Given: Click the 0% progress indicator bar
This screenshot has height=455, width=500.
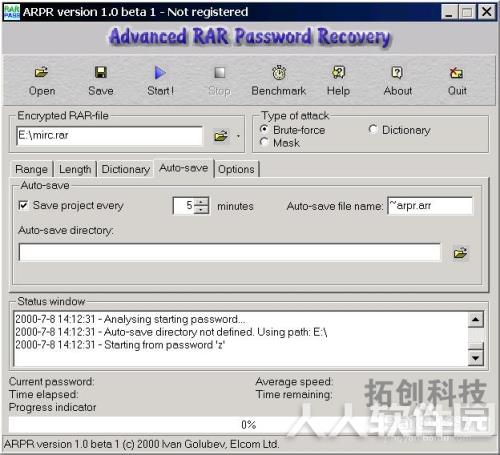Looking at the screenshot, I should point(248,425).
